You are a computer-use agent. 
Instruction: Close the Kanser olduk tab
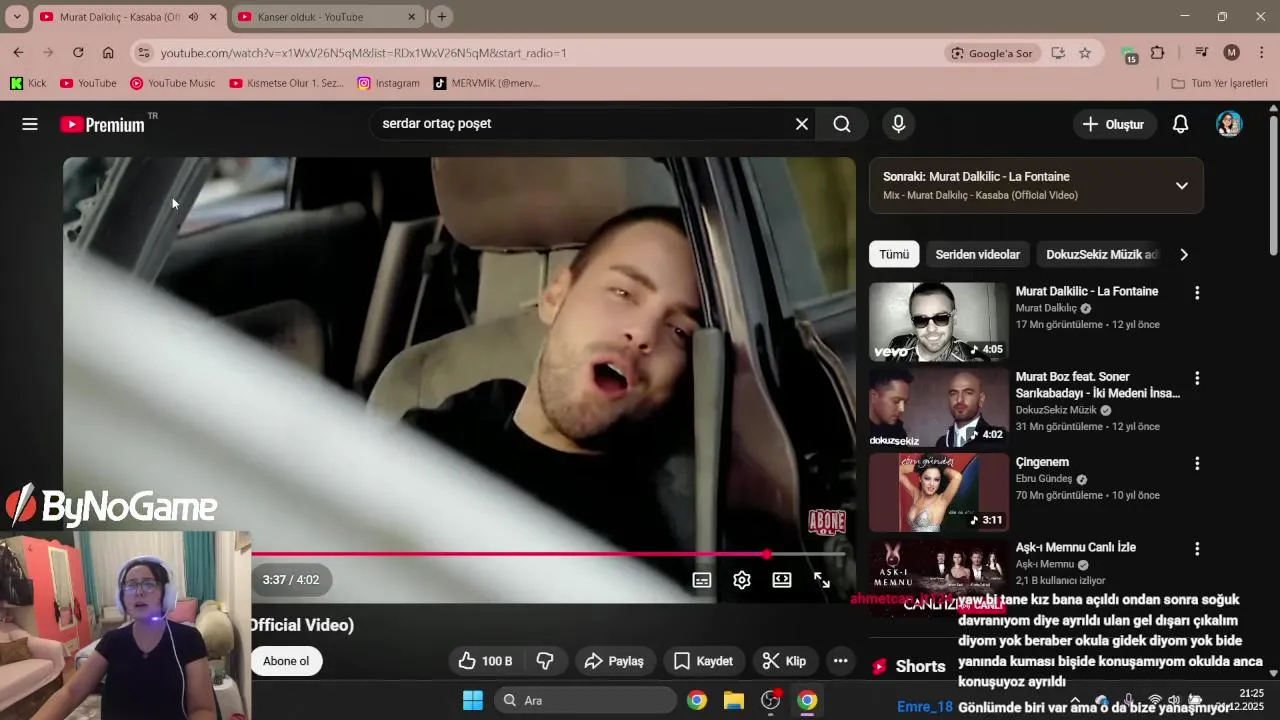[x=411, y=17]
